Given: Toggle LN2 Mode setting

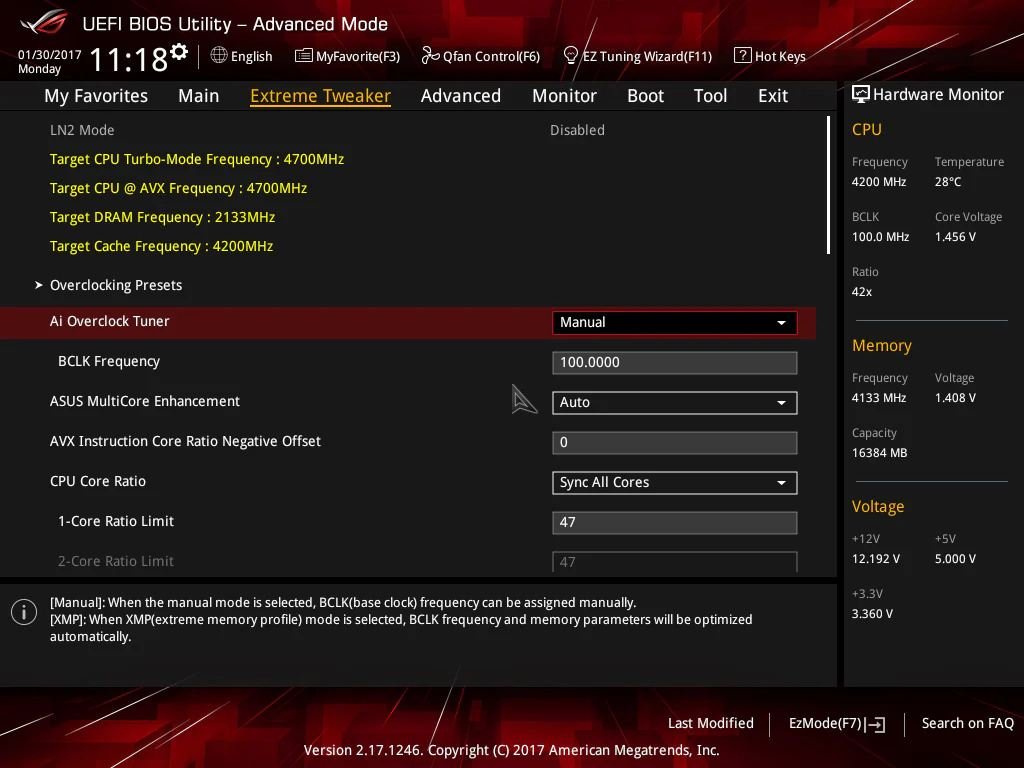Looking at the screenshot, I should tap(577, 129).
